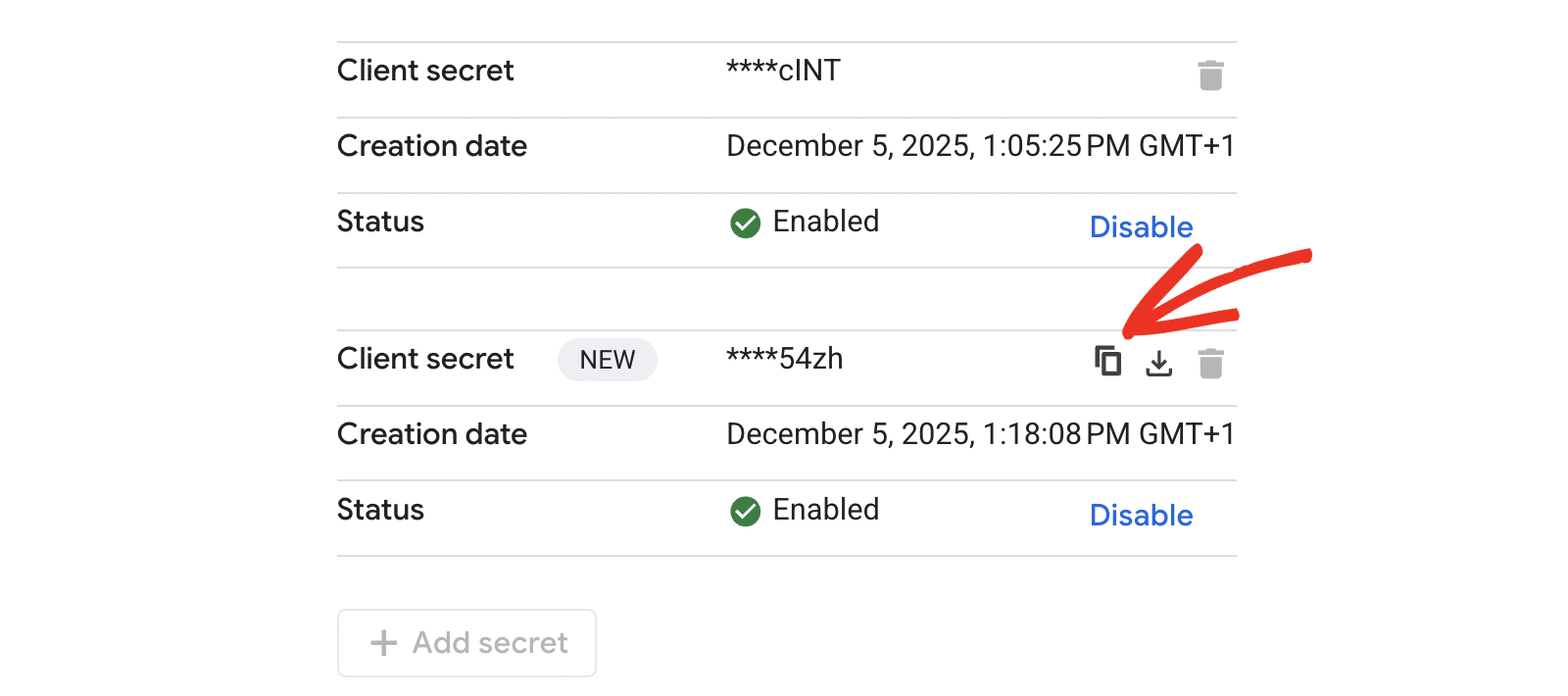Click the Add secret button text
The height and width of the screenshot is (696, 1568).
[x=490, y=643]
